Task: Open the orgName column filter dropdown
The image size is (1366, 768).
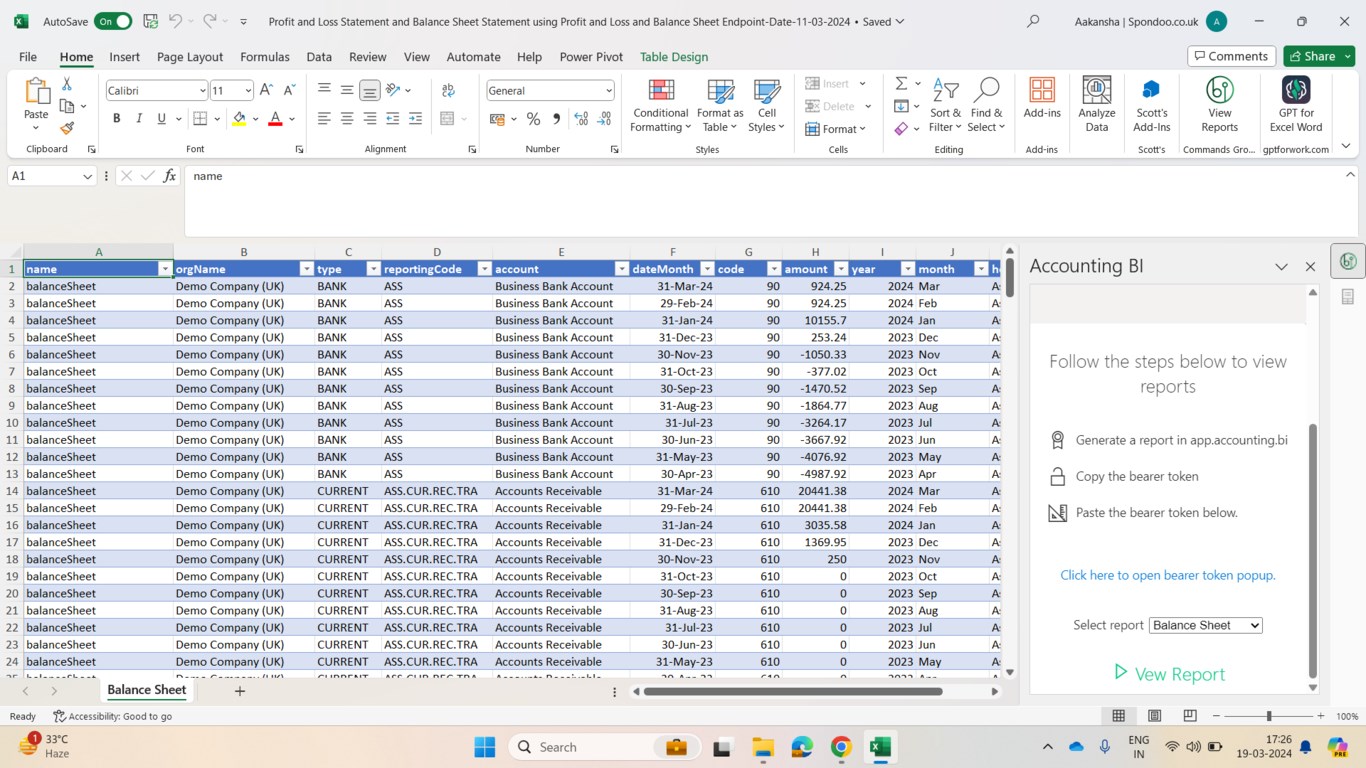Action: tap(306, 269)
